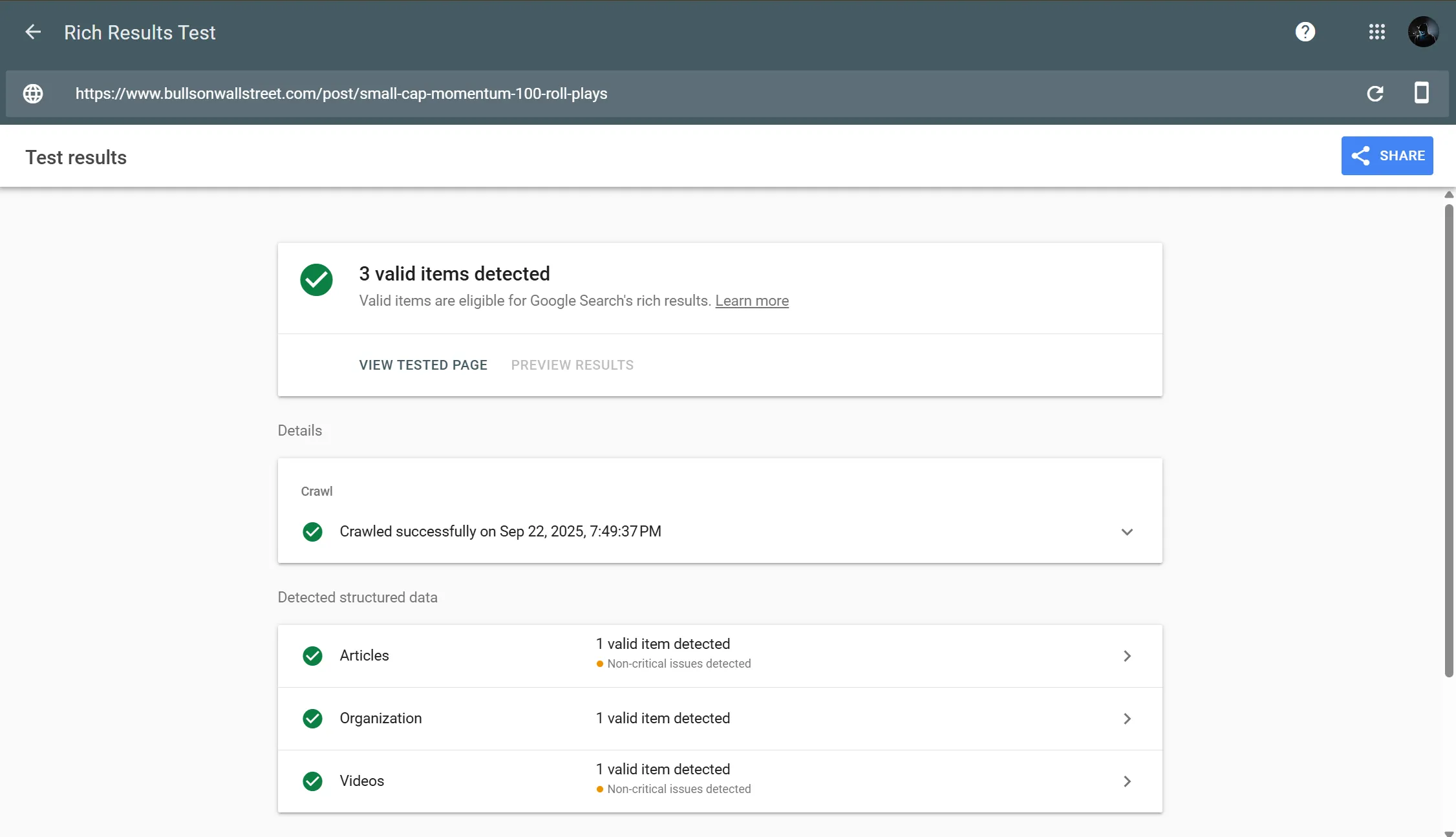Switch to the smartphone user agent icon

tap(1421, 93)
